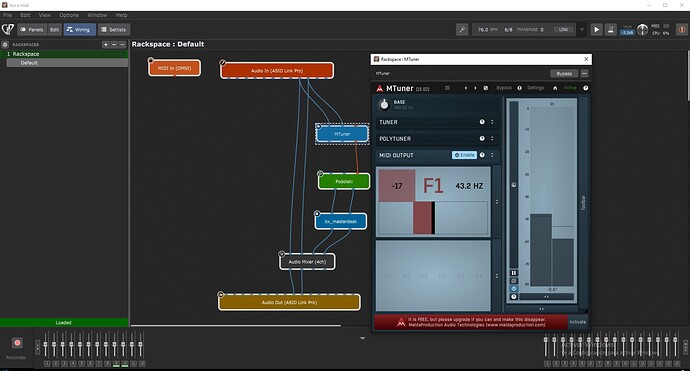This screenshot has width=690, height=371.
Task: Click the red panic button at far right
Action: pos(682,29)
